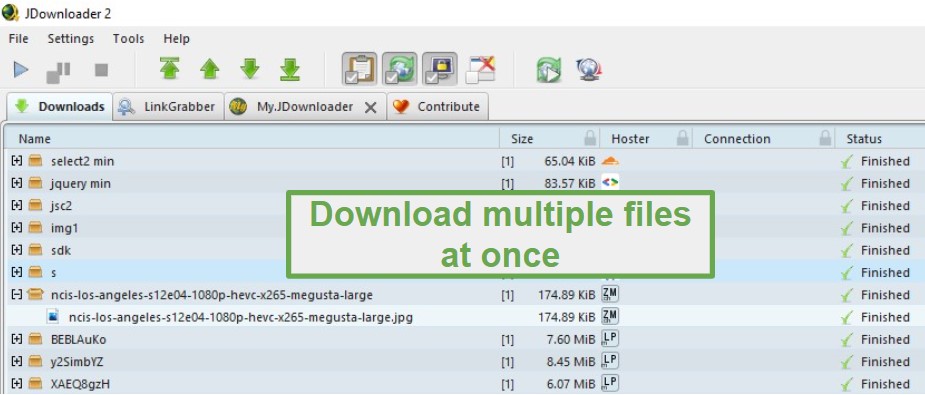The height and width of the screenshot is (395, 925).
Task: Click Finished status of select2 min
Action: pos(885,161)
